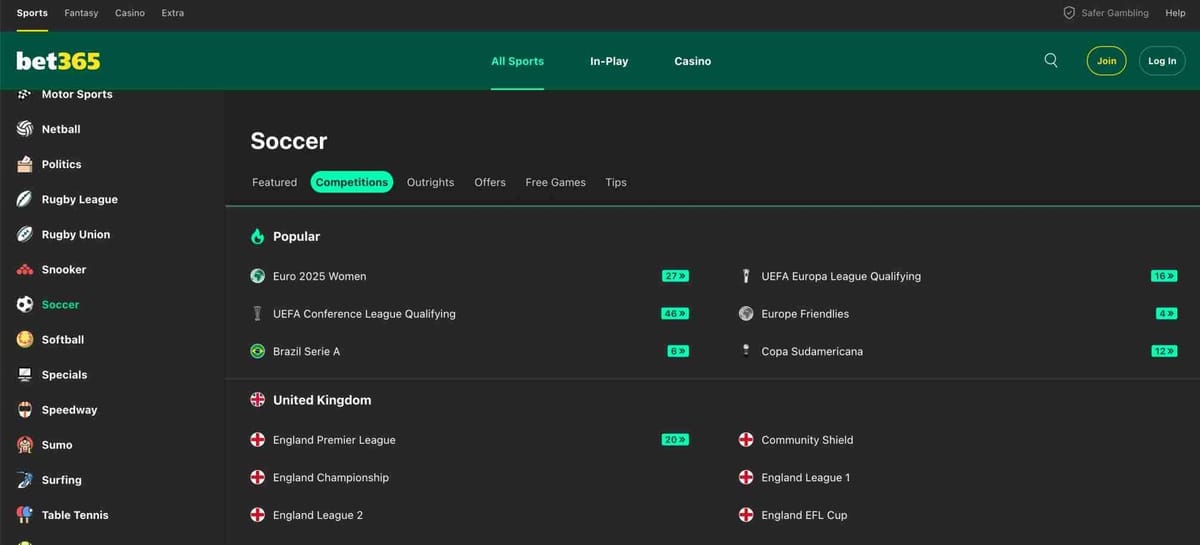
Task: Click the Log In button
Action: point(1162,61)
